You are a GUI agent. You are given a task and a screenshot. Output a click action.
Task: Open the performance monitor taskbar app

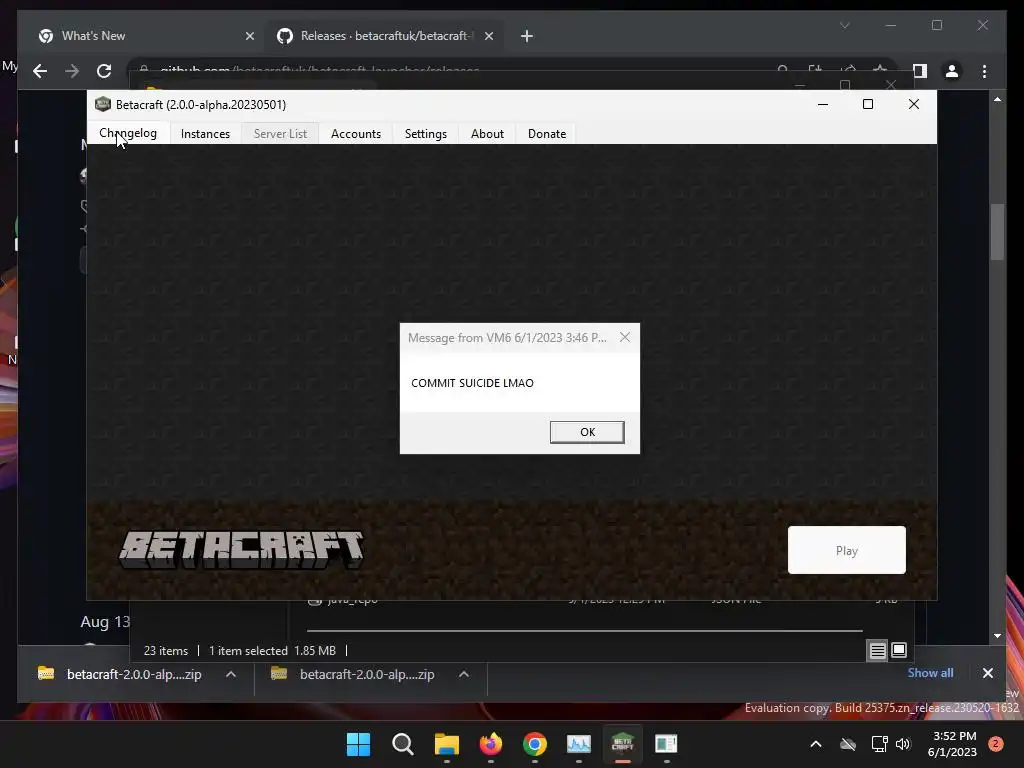point(579,744)
